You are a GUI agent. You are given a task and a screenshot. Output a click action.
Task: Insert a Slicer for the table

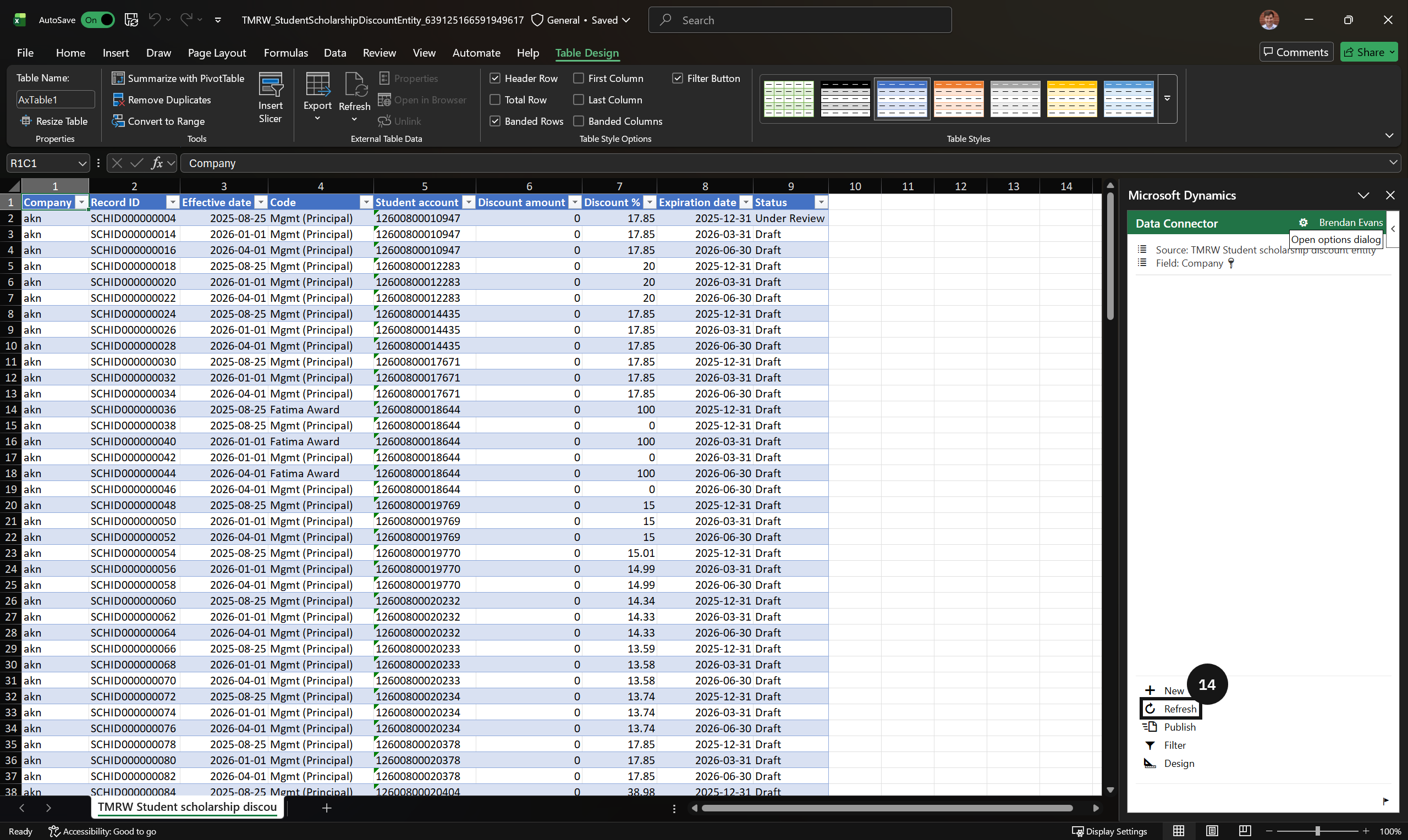(x=271, y=97)
